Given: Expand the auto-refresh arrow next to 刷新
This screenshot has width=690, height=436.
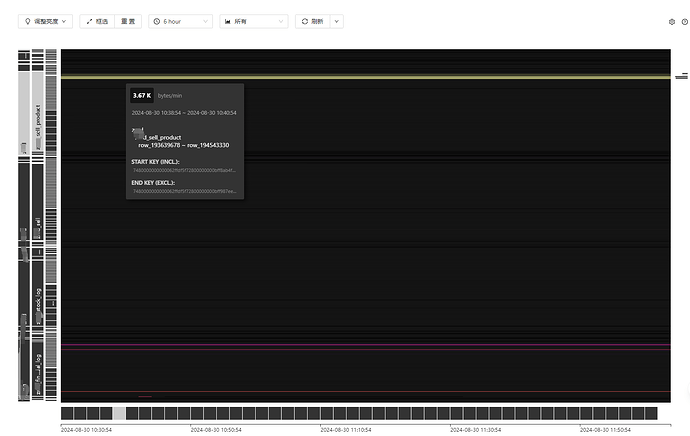Looking at the screenshot, I should point(337,21).
